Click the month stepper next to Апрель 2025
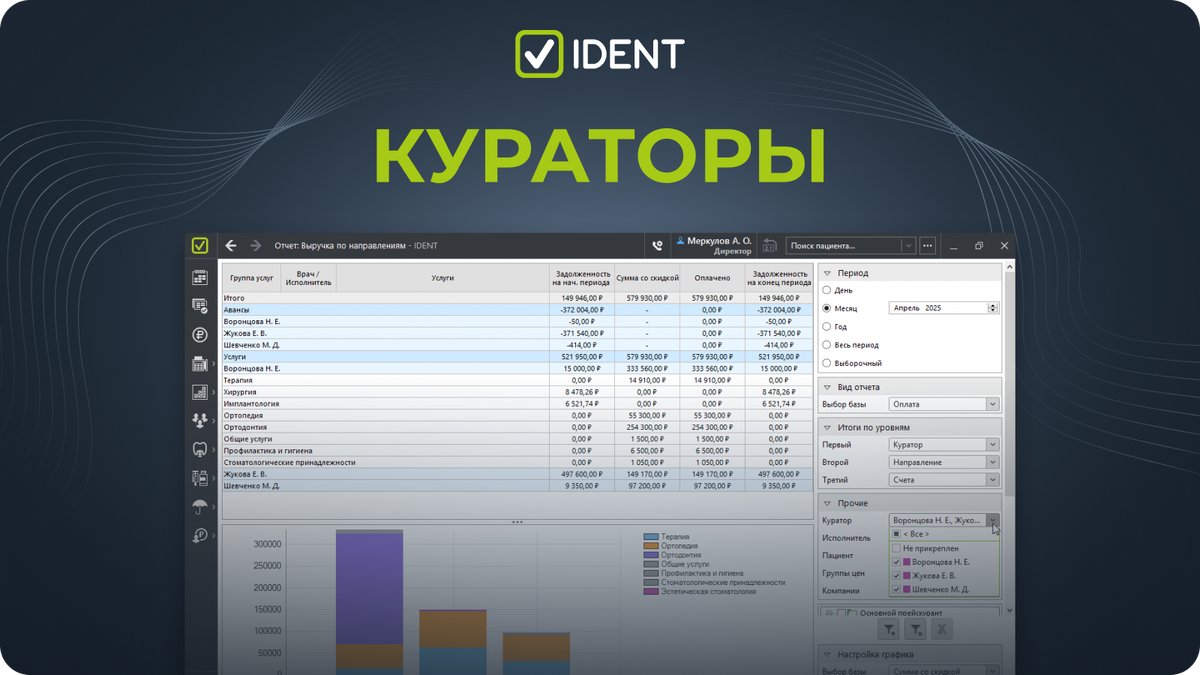1200x675 pixels. tap(992, 308)
